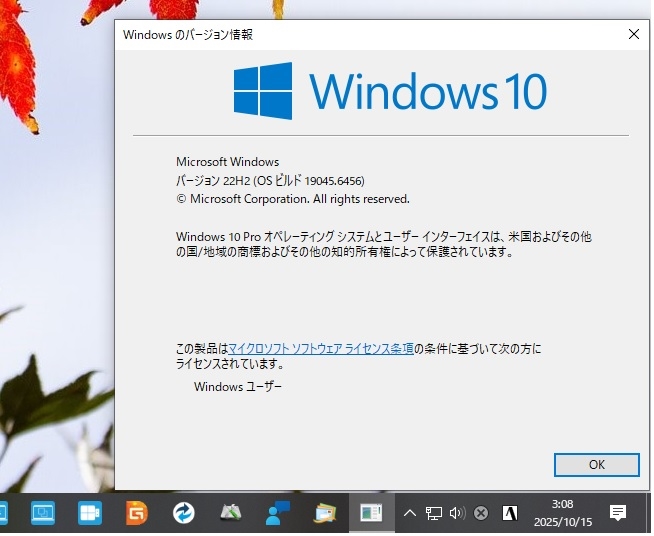Open the speaker volume tray icon
Viewport: 654px width, 536px height.
pos(459,515)
